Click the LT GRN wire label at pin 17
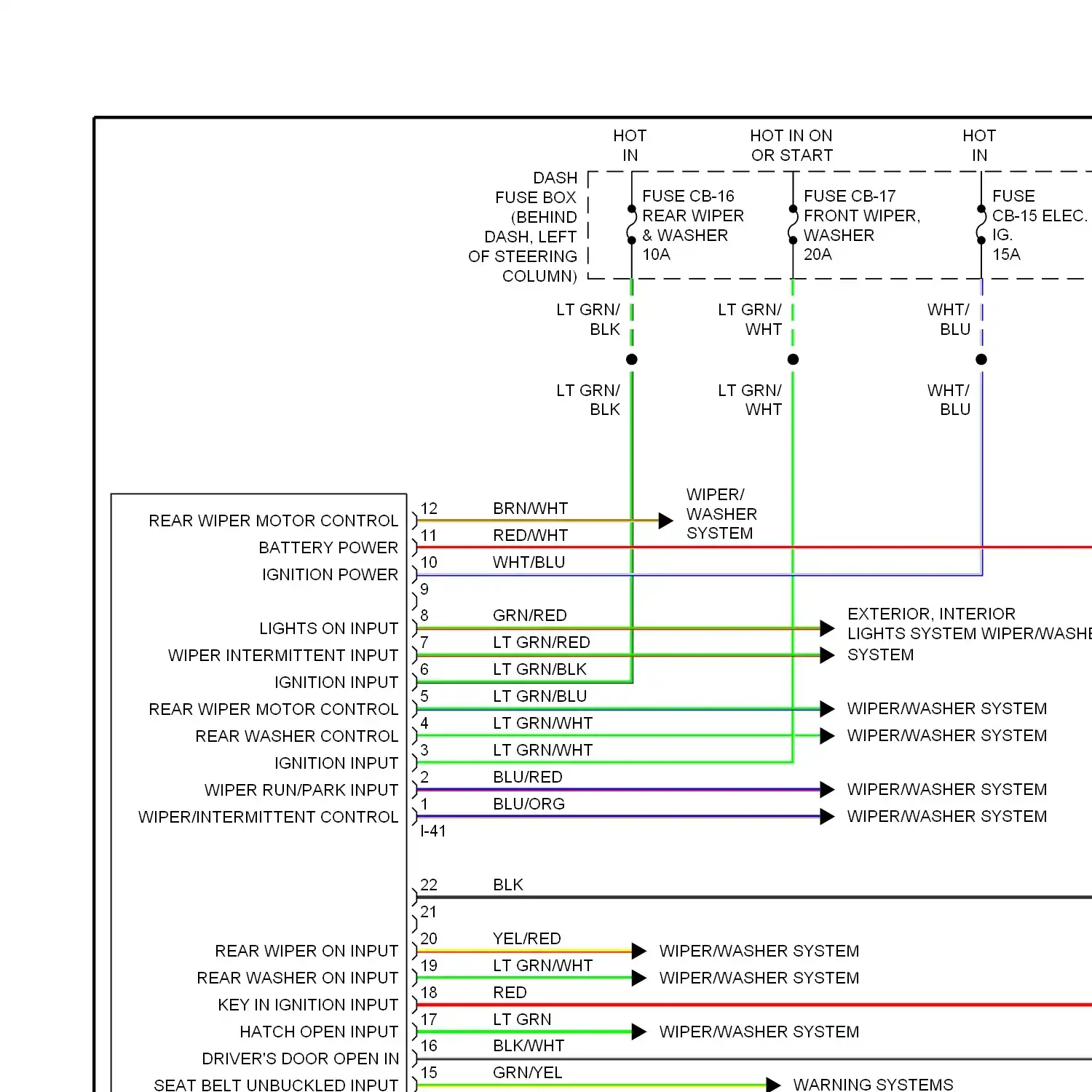The width and height of the screenshot is (1092, 1092). (x=521, y=1019)
